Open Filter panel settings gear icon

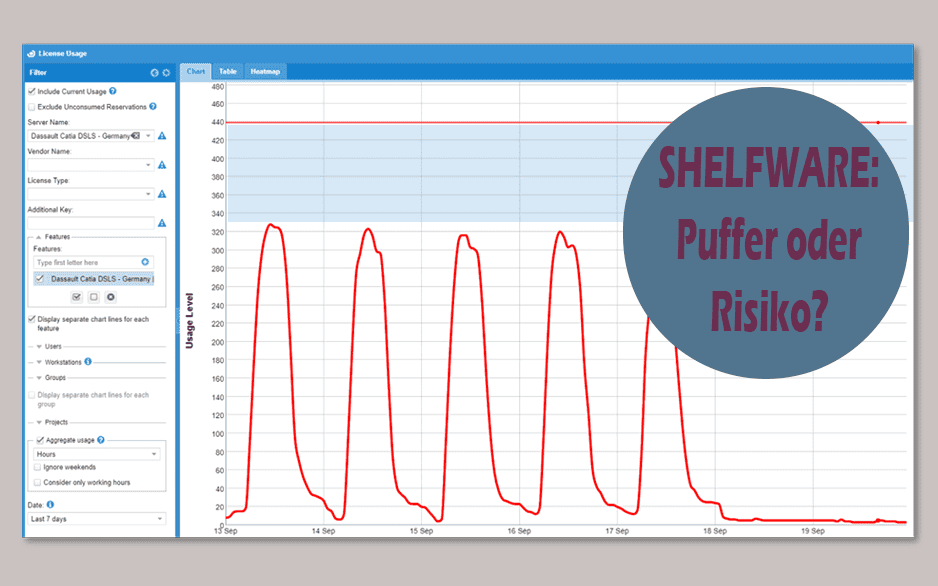pyautogui.click(x=166, y=73)
